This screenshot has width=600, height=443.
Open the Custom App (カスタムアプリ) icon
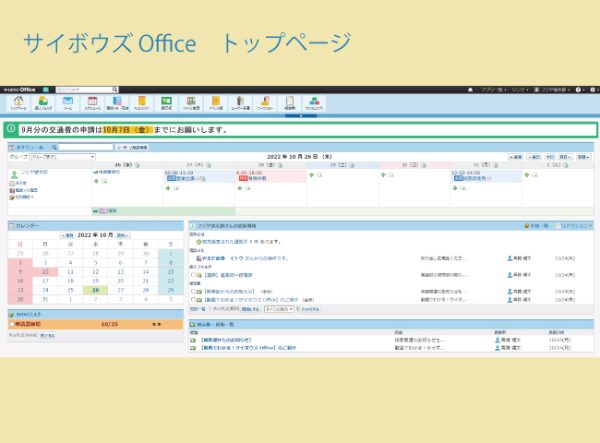click(314, 103)
